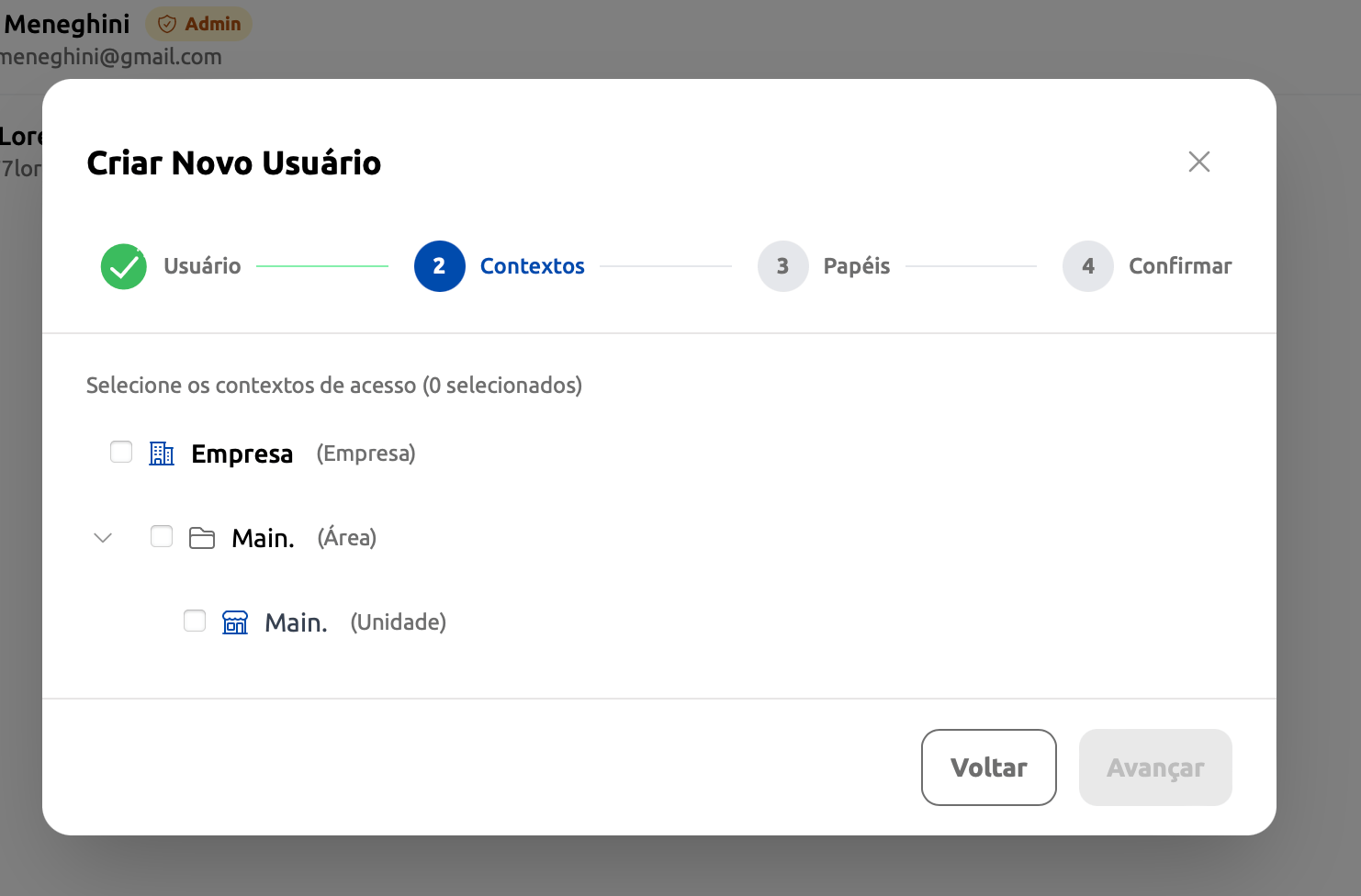Image resolution: width=1361 pixels, height=896 pixels.
Task: Click the Avançar button
Action: (x=1155, y=767)
